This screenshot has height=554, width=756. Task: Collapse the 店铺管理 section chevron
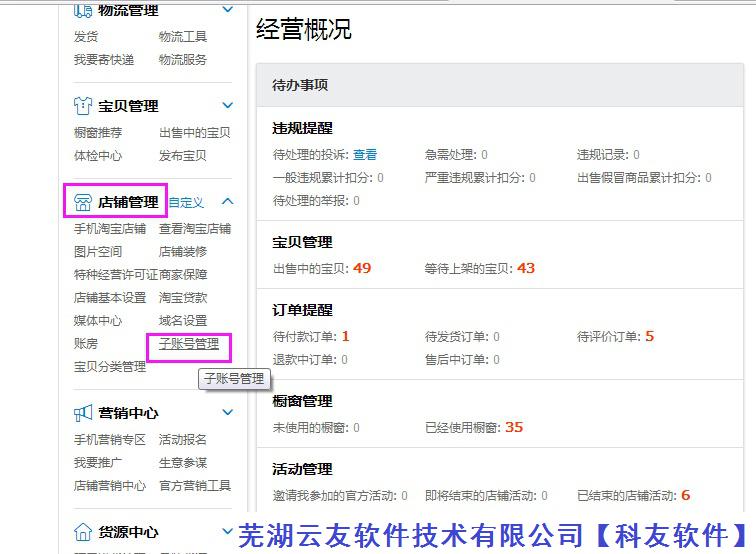[x=228, y=201]
